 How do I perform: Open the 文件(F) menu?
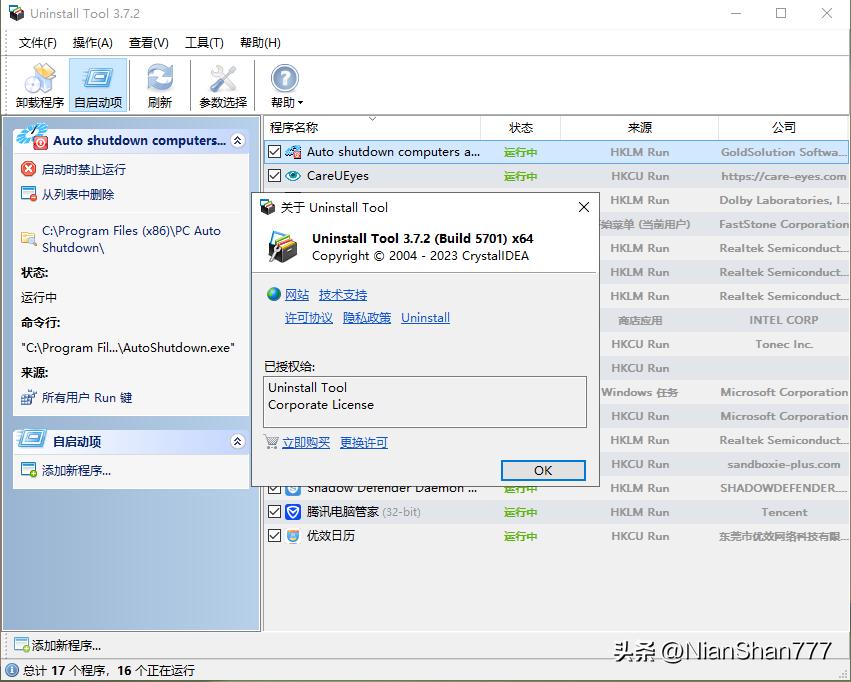(x=37, y=43)
